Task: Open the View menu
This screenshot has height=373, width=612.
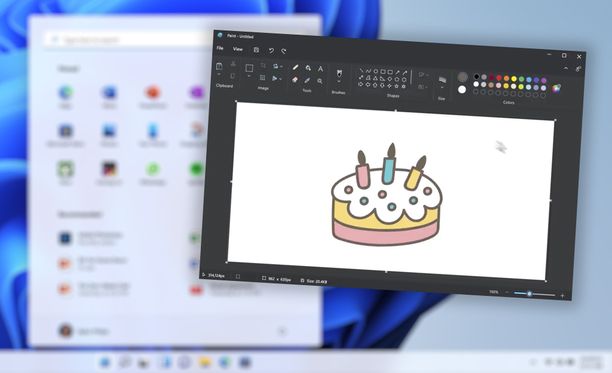Action: coord(238,49)
